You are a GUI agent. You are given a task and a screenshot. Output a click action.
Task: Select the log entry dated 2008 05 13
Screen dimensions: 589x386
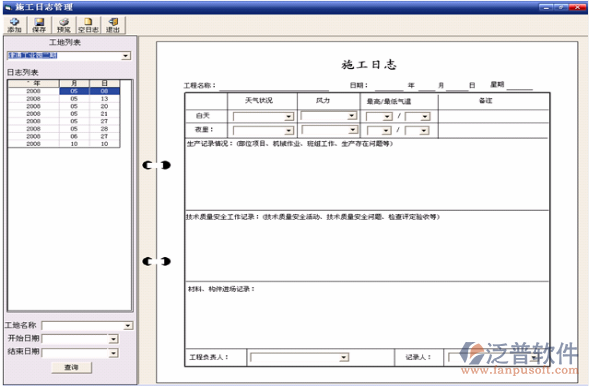[x=64, y=99]
